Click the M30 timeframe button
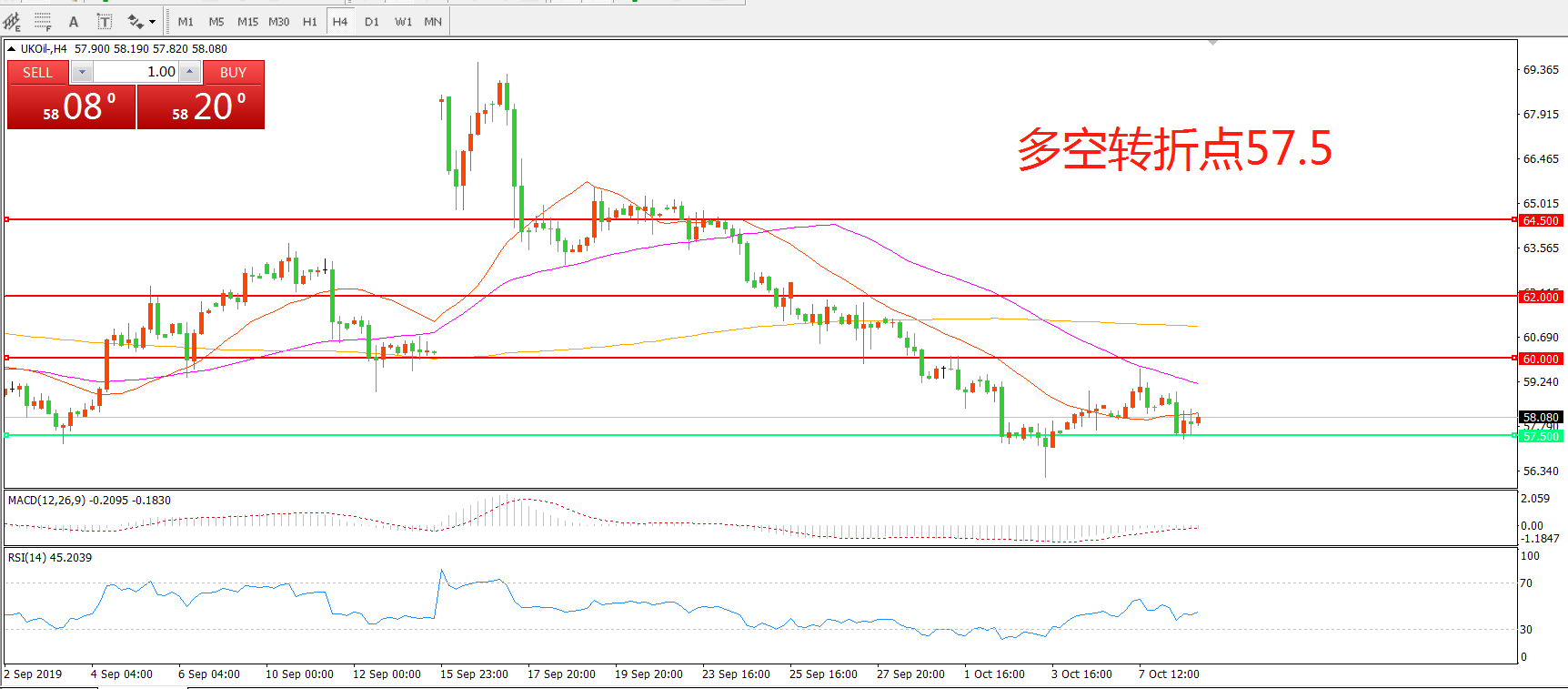Image resolution: width=1568 pixels, height=689 pixels. pyautogui.click(x=278, y=22)
